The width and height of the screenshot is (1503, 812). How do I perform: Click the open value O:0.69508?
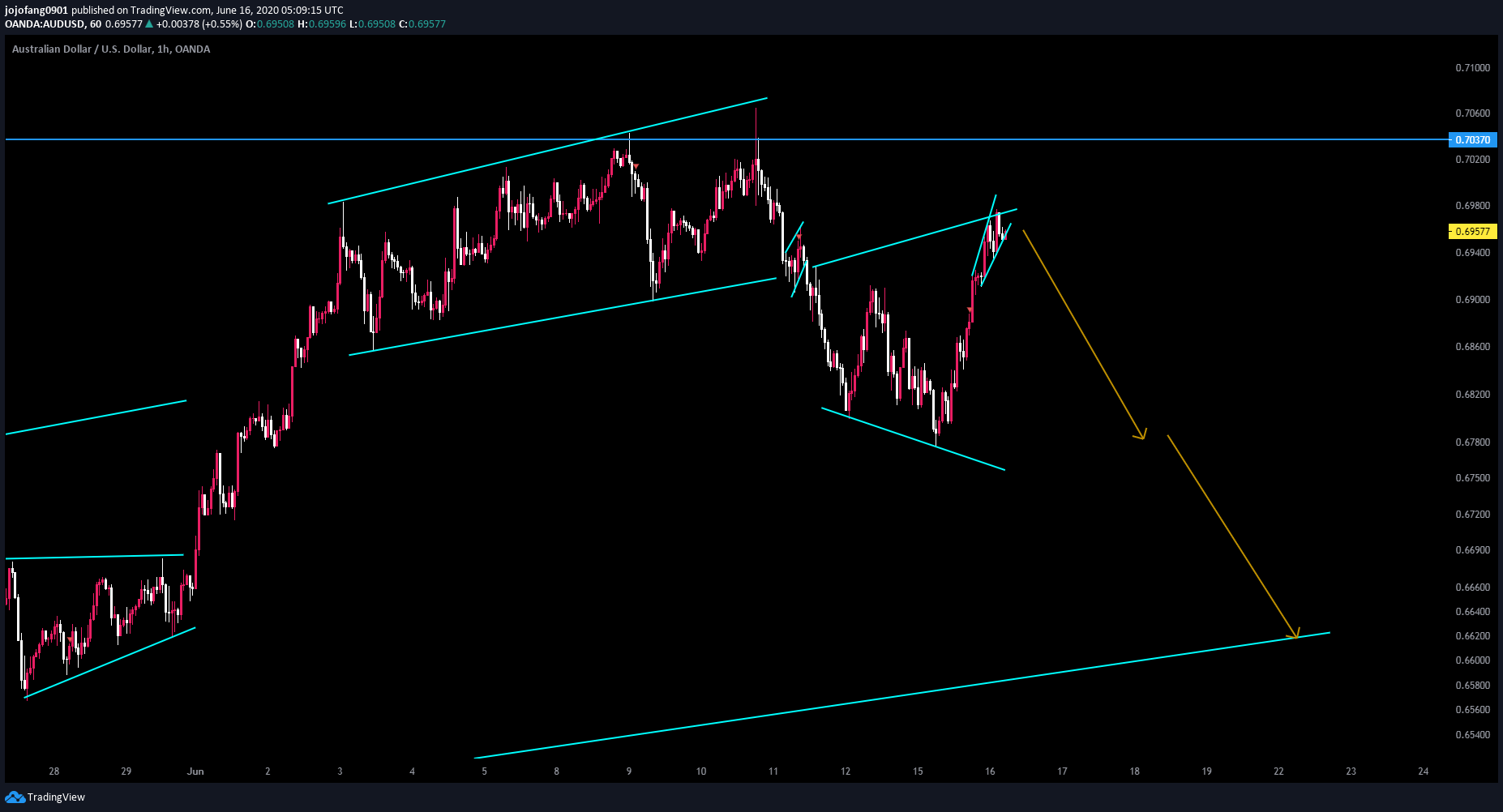(x=270, y=24)
